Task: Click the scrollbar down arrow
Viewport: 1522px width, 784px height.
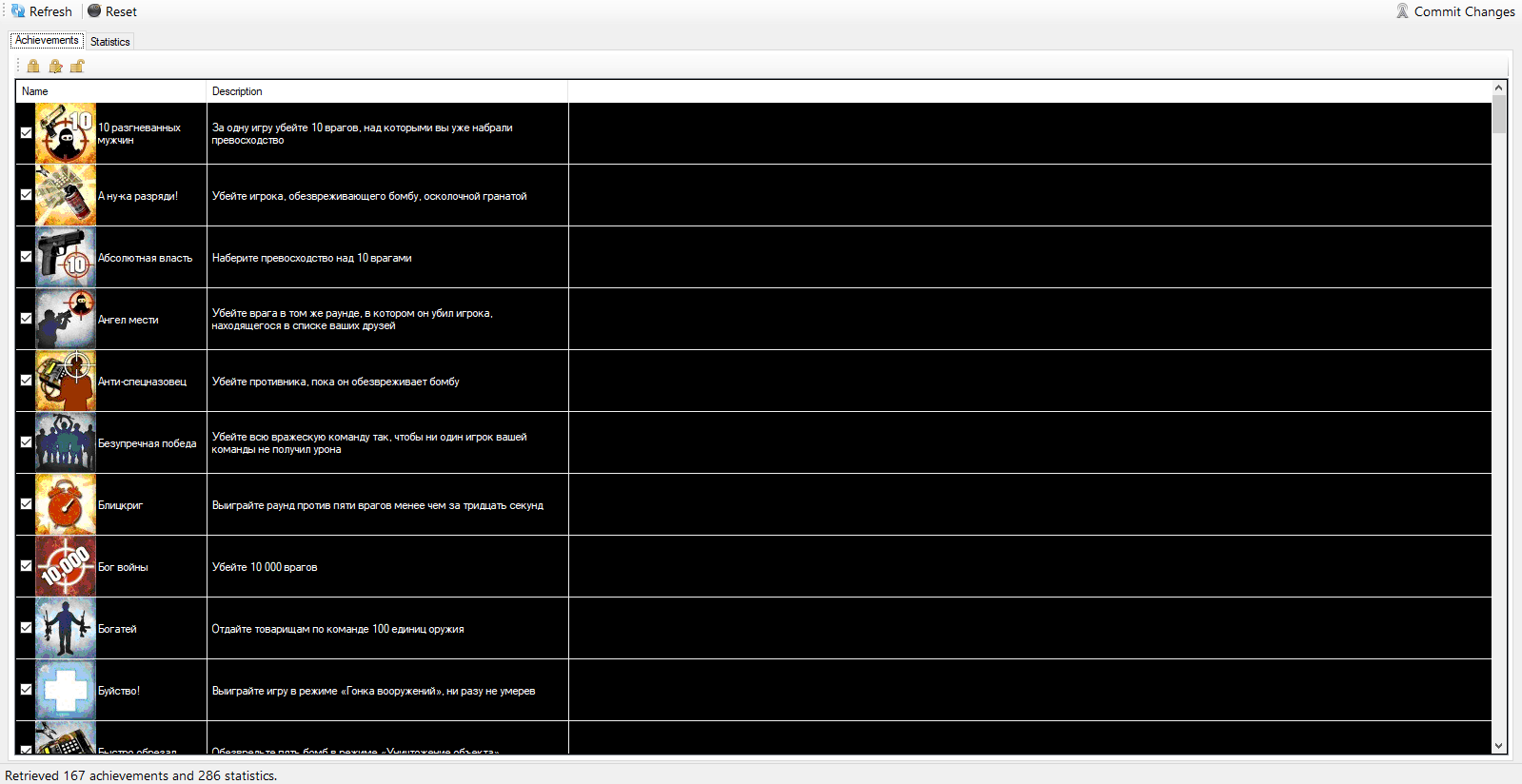Action: pos(1499,747)
